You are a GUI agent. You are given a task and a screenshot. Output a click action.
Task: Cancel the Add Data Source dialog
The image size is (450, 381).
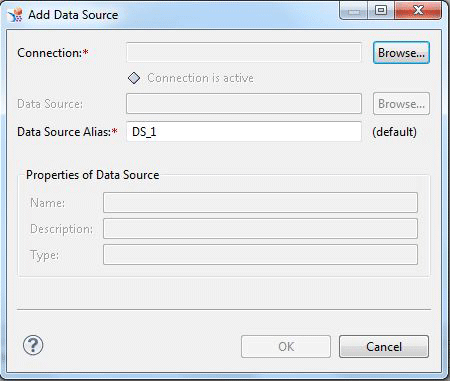384,347
